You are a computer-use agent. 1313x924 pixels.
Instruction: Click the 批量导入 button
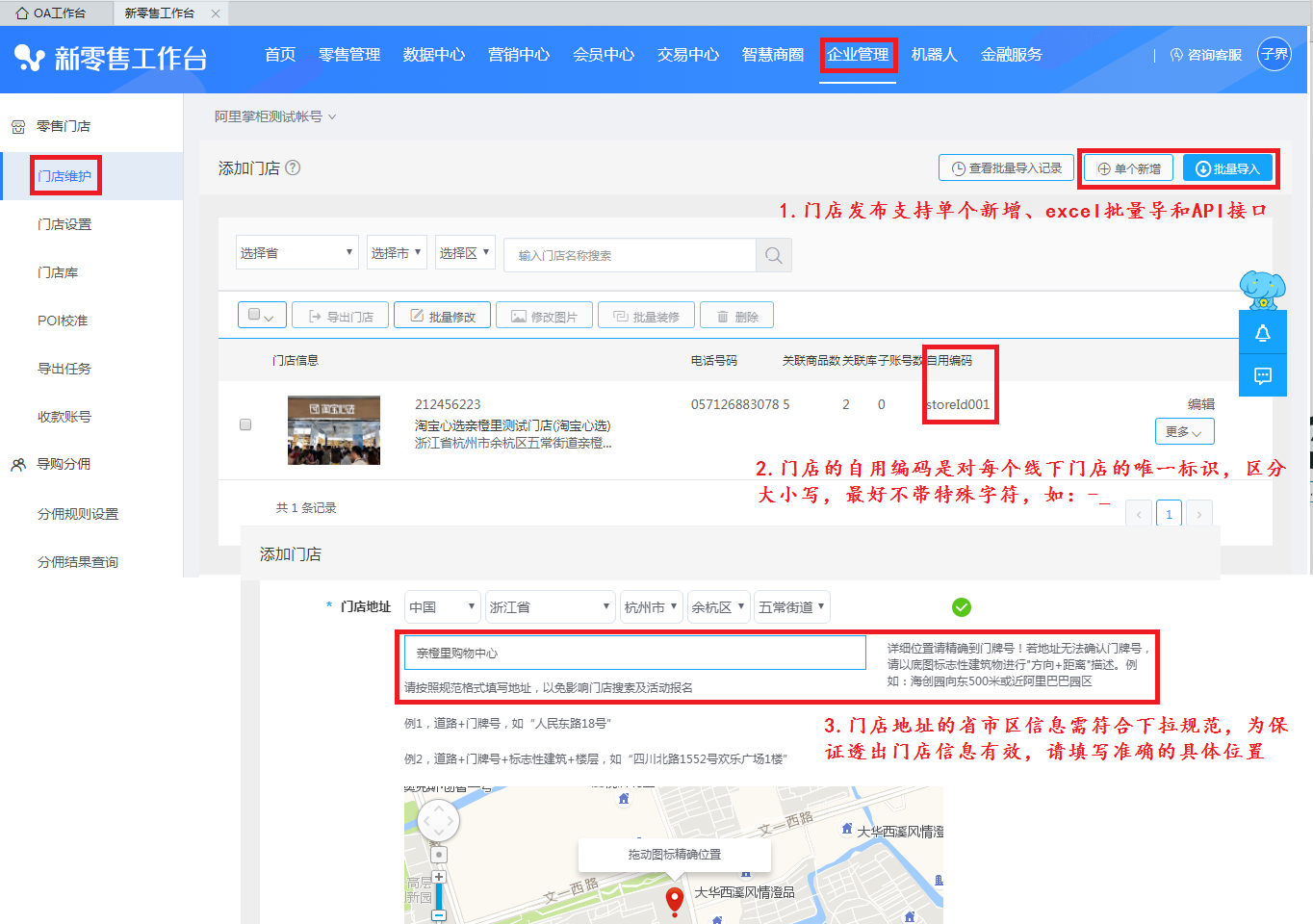(x=1227, y=168)
